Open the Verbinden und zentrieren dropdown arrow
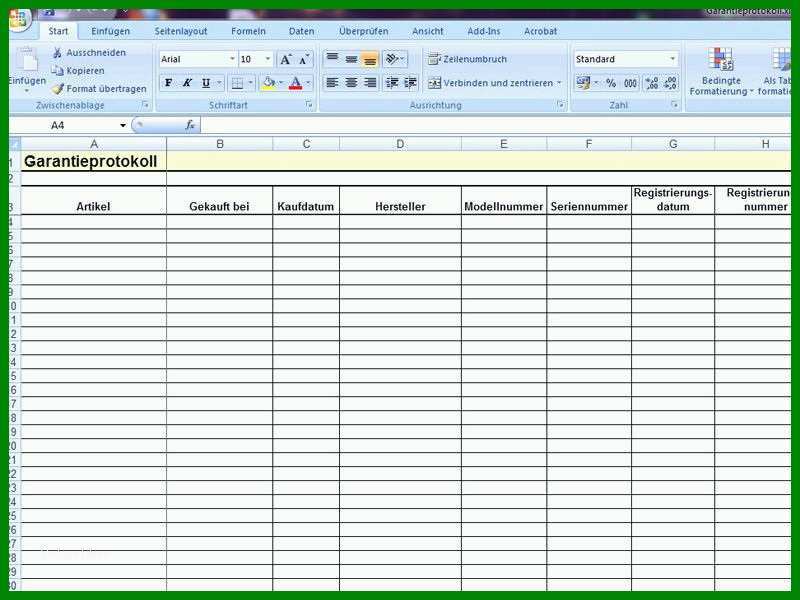This screenshot has width=800, height=600. click(x=559, y=83)
